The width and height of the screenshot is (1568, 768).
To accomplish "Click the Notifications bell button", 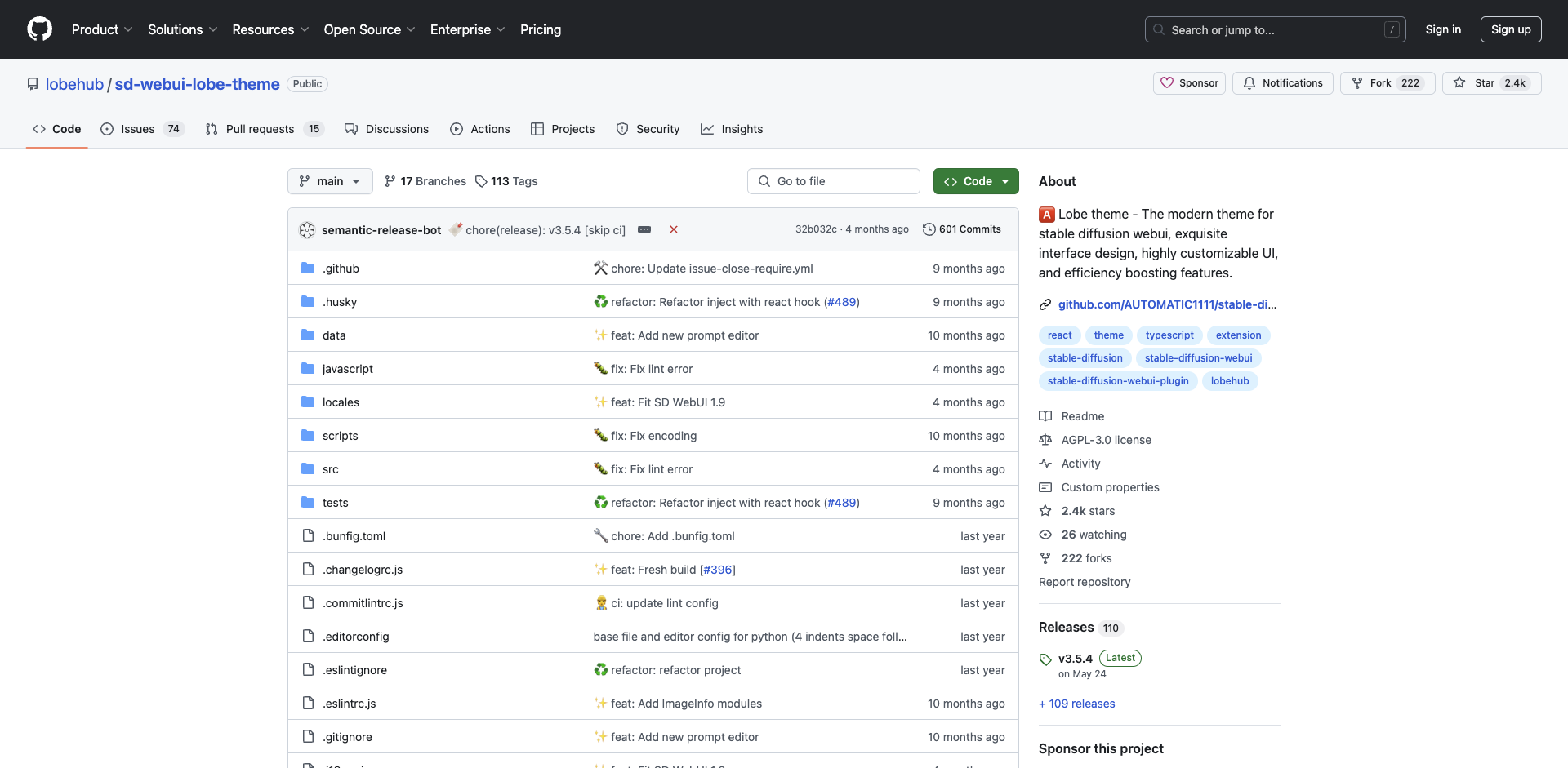I will click(x=1282, y=83).
